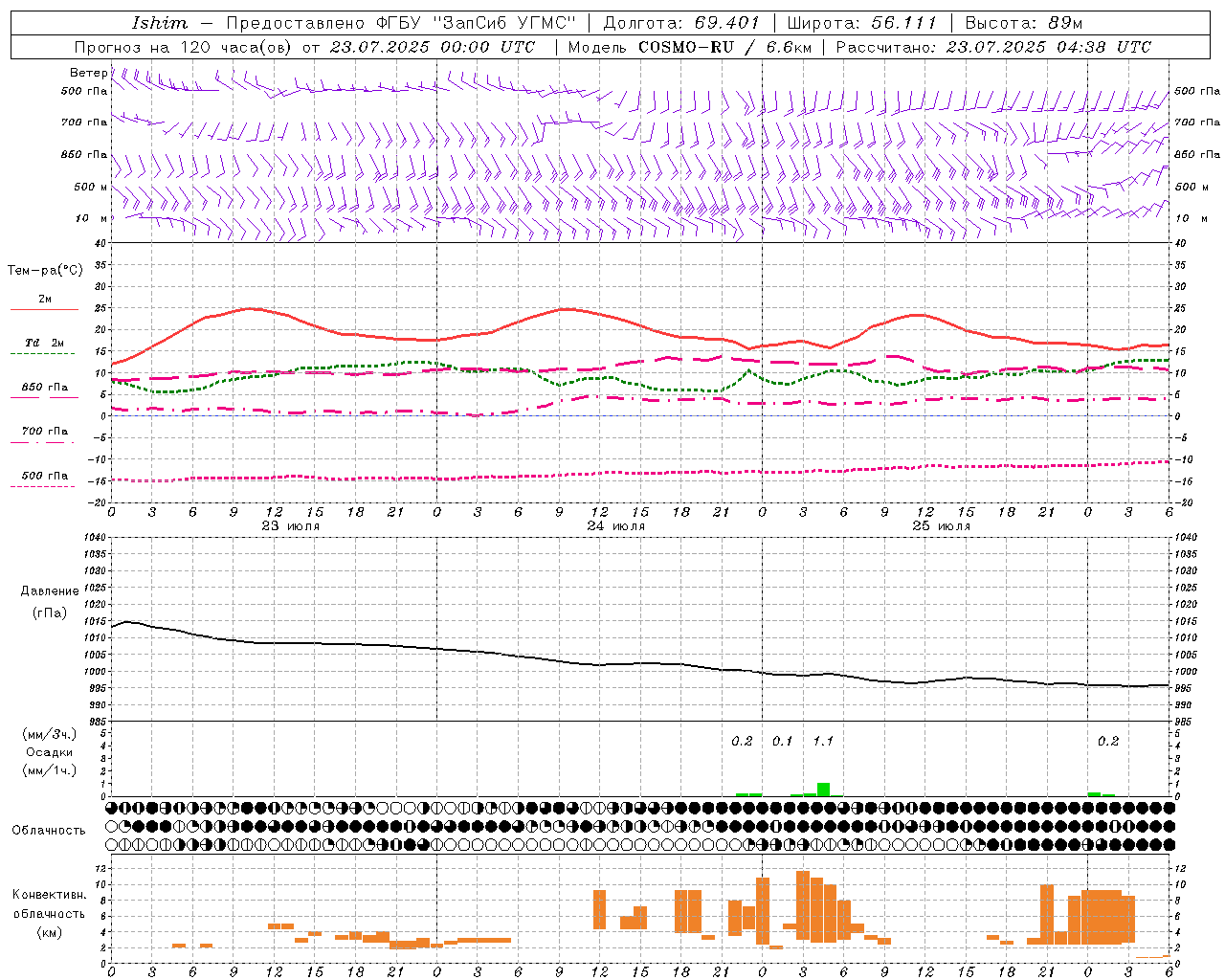The width and height of the screenshot is (1225, 980).
Task: Click the "Тем-ра(°C)" axis label
Action: [45, 271]
